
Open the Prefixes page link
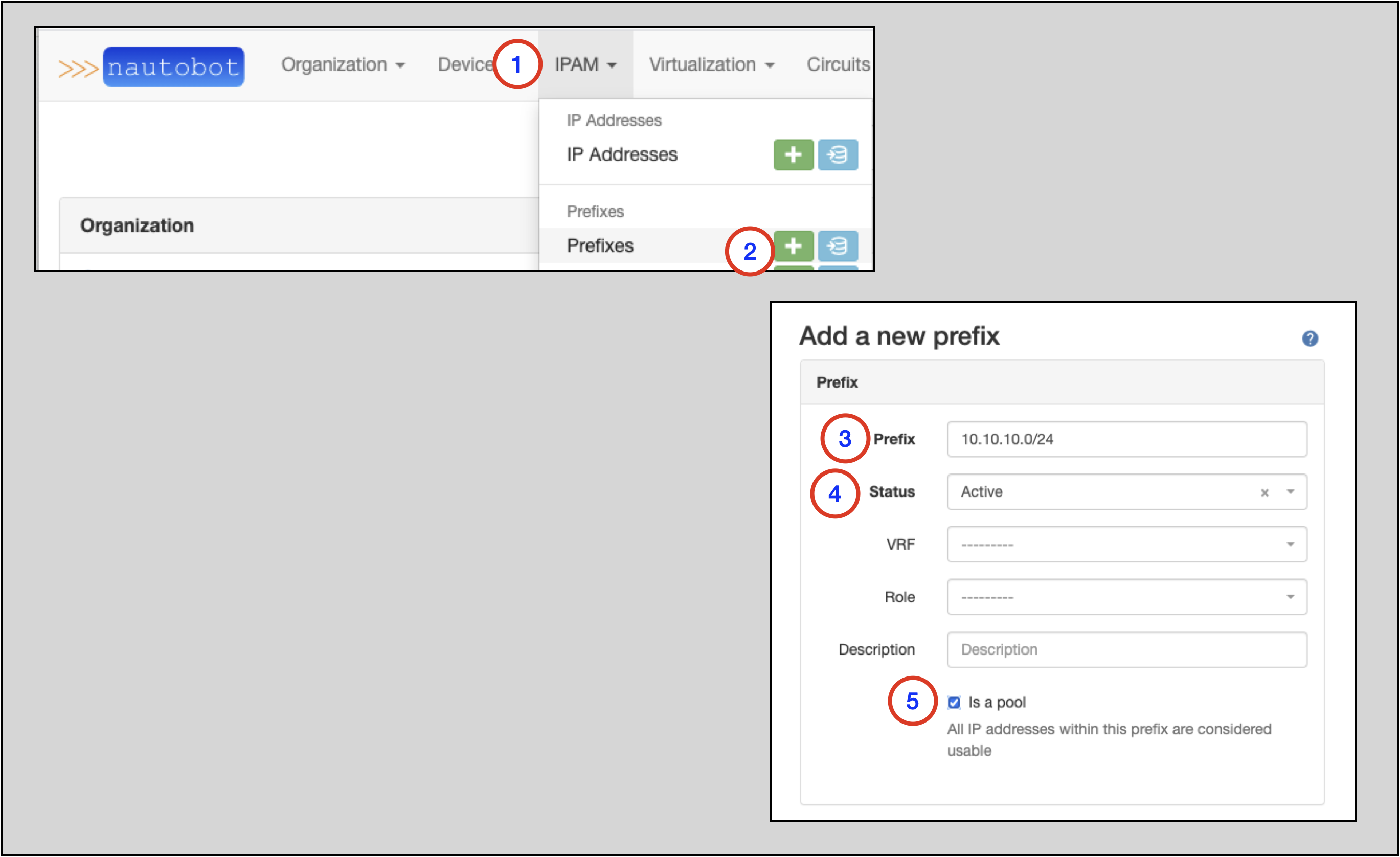pyautogui.click(x=600, y=245)
